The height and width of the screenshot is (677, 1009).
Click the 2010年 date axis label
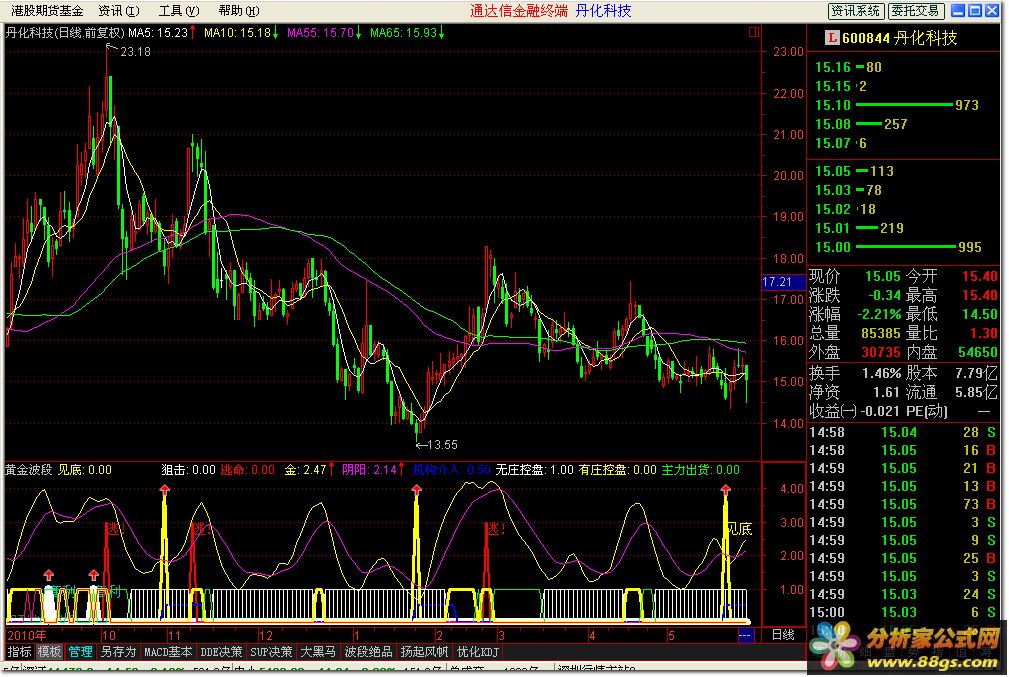point(26,635)
